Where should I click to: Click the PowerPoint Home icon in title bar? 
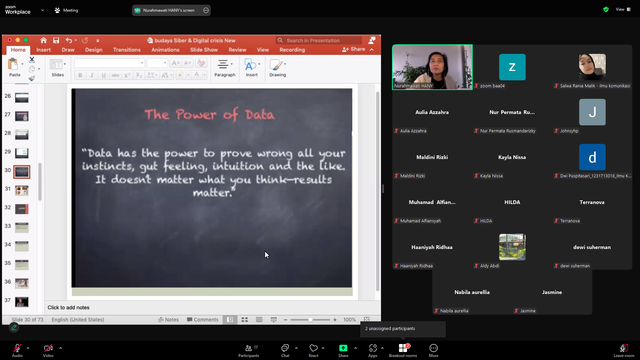tap(43, 40)
